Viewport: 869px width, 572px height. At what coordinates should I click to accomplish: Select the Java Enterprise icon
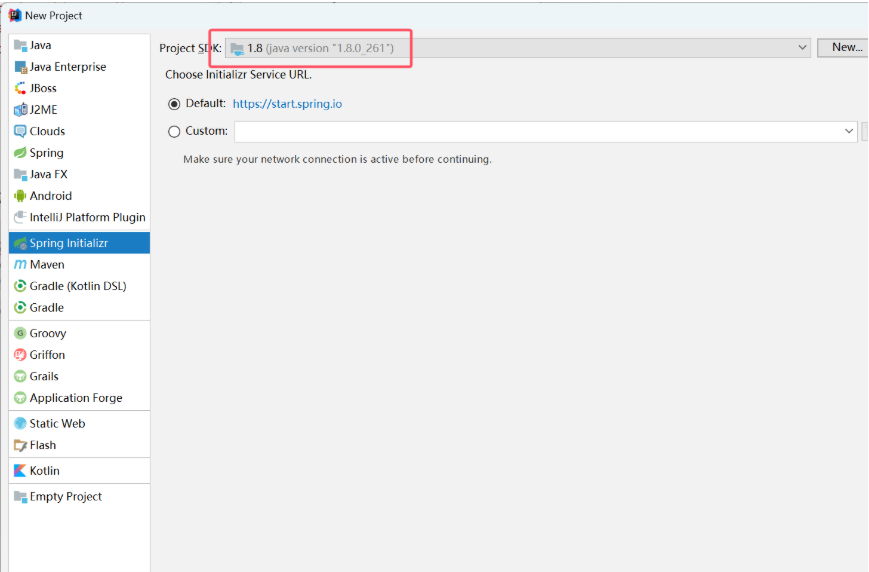pos(21,67)
